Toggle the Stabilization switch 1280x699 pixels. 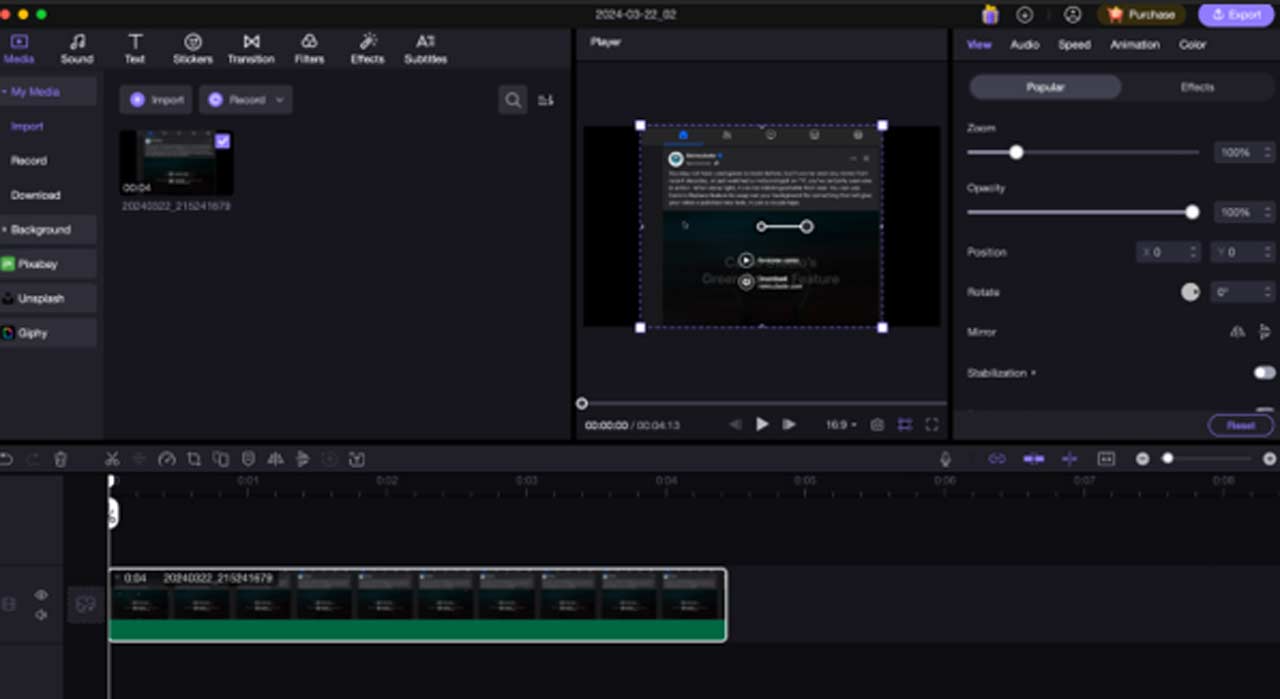pos(1264,373)
